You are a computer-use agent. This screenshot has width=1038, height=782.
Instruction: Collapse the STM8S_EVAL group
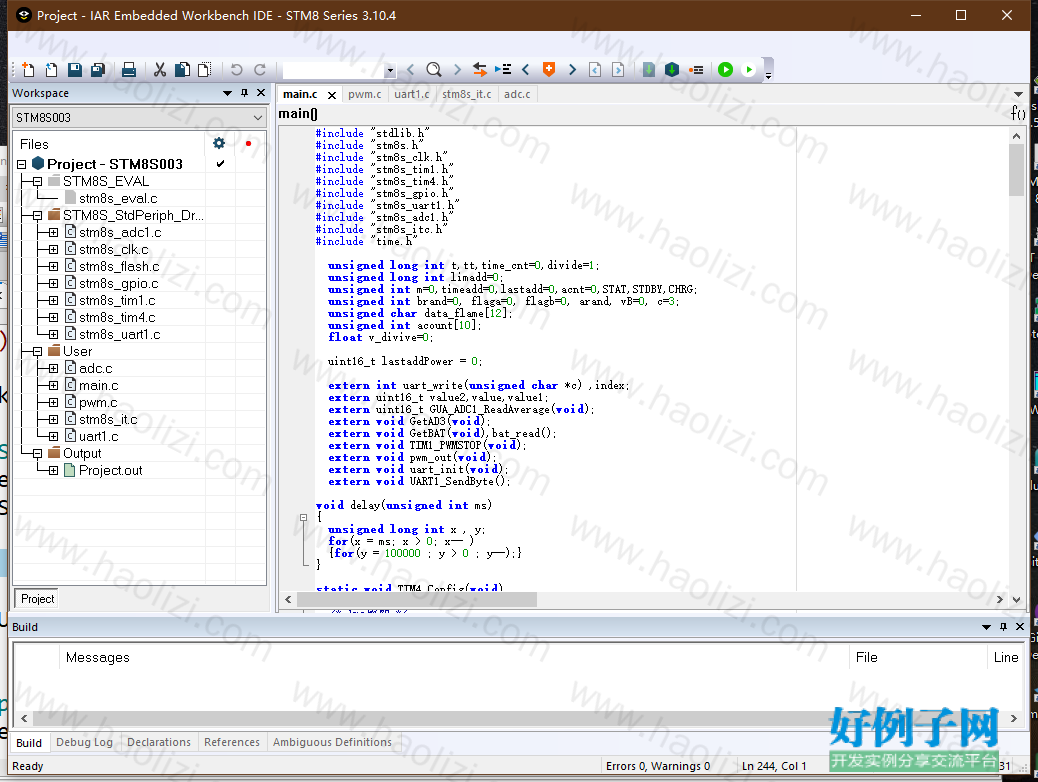pos(37,181)
